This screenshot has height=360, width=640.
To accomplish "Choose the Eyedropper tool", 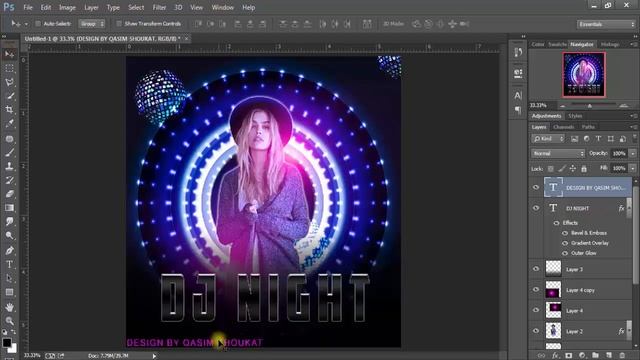I will [9, 123].
